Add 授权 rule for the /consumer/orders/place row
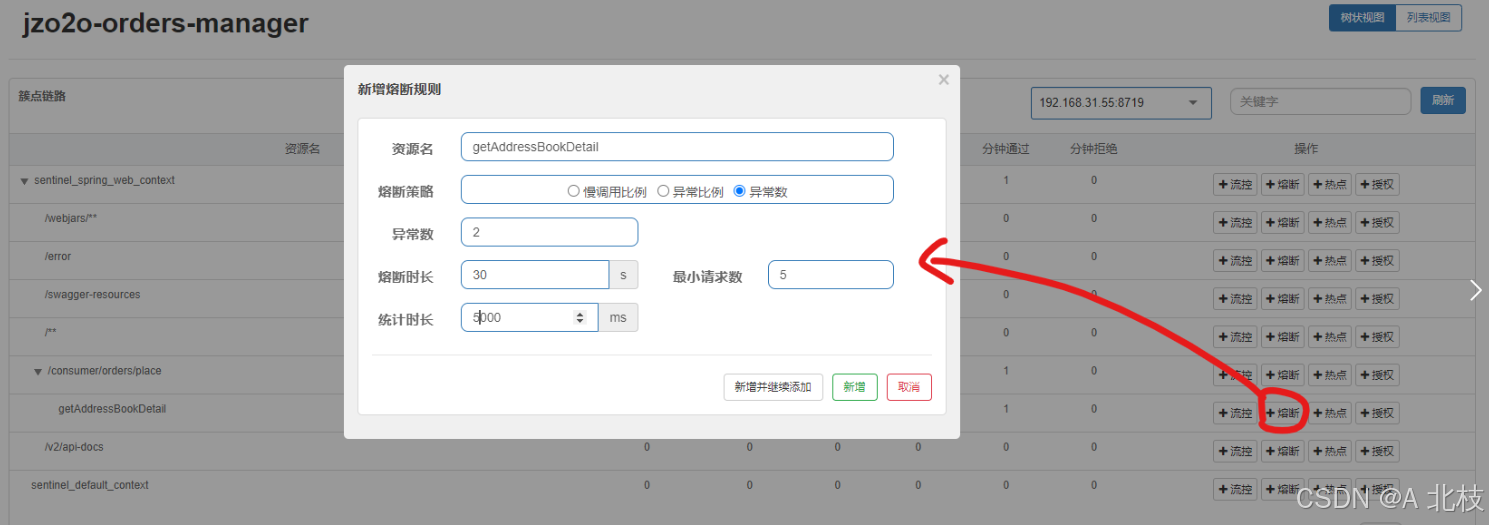Viewport: 1489px width, 525px height. pos(1377,374)
